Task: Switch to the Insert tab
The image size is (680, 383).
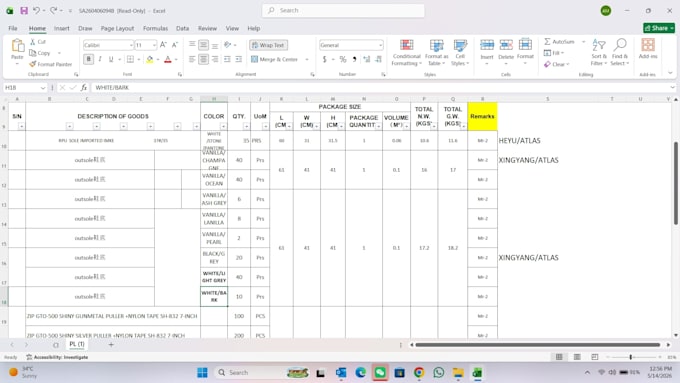Action: pyautogui.click(x=62, y=28)
